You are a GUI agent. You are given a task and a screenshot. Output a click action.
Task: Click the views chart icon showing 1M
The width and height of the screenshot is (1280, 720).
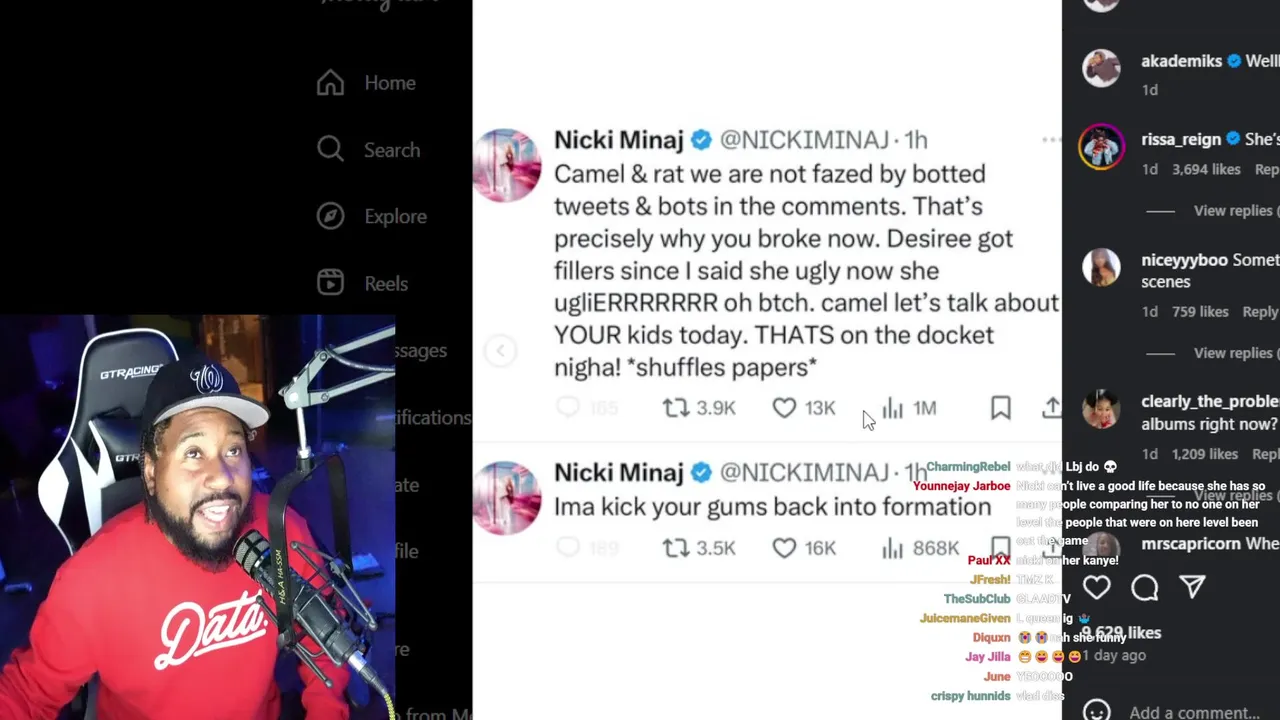point(892,408)
